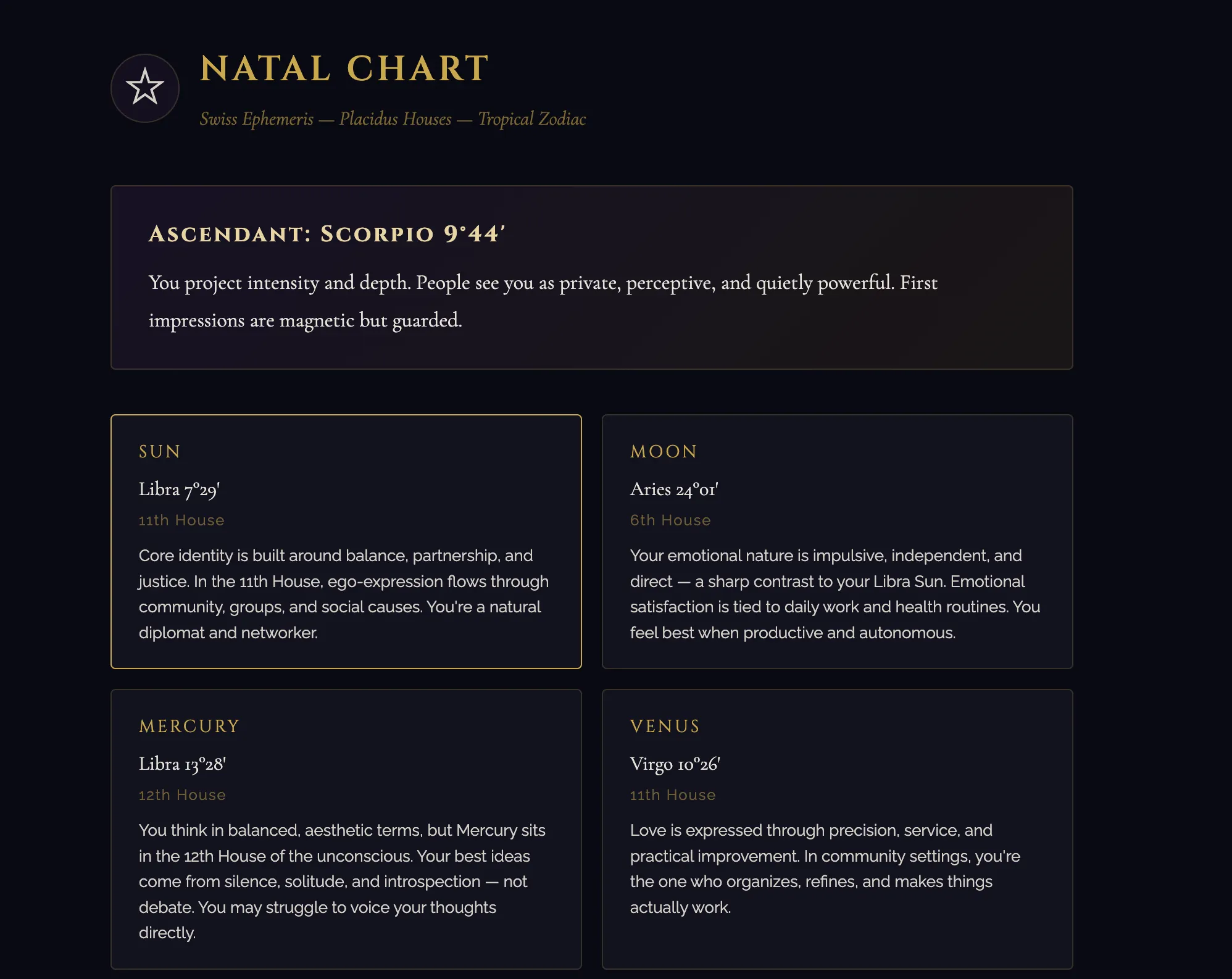Click the Venus description paragraph
The width and height of the screenshot is (1232, 979).
pos(825,869)
